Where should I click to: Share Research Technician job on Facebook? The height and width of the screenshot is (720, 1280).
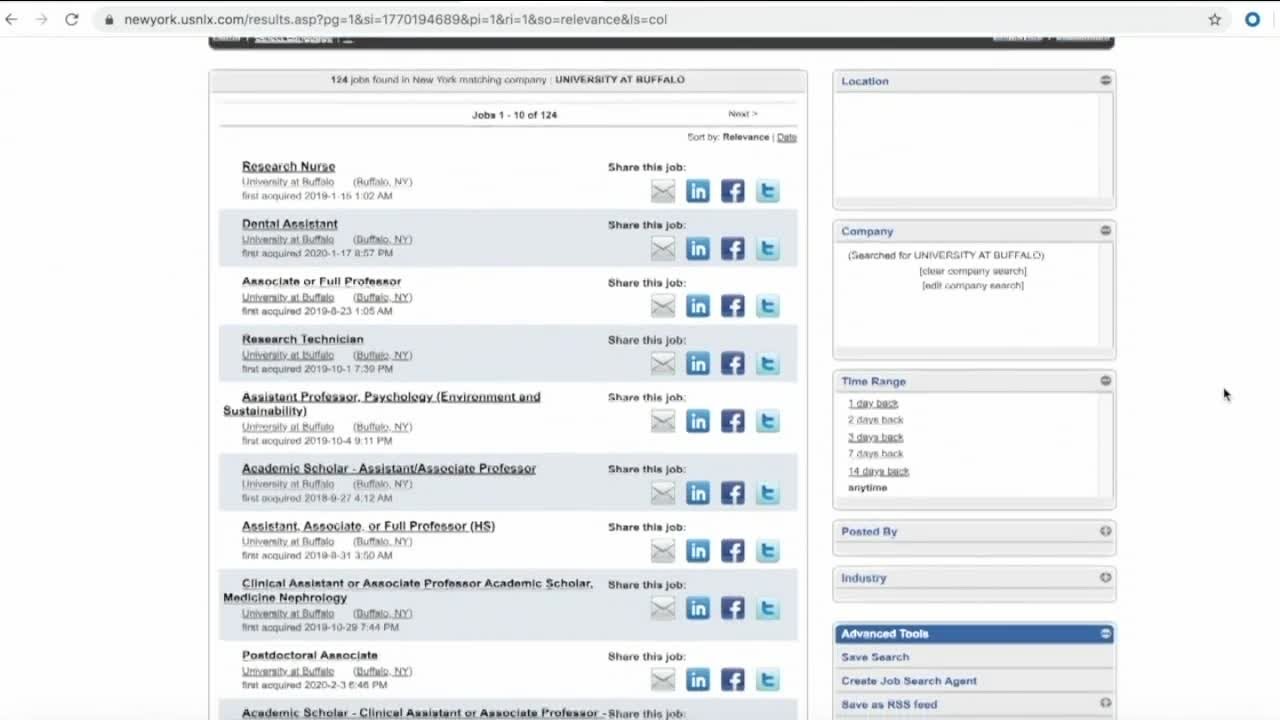click(x=733, y=364)
